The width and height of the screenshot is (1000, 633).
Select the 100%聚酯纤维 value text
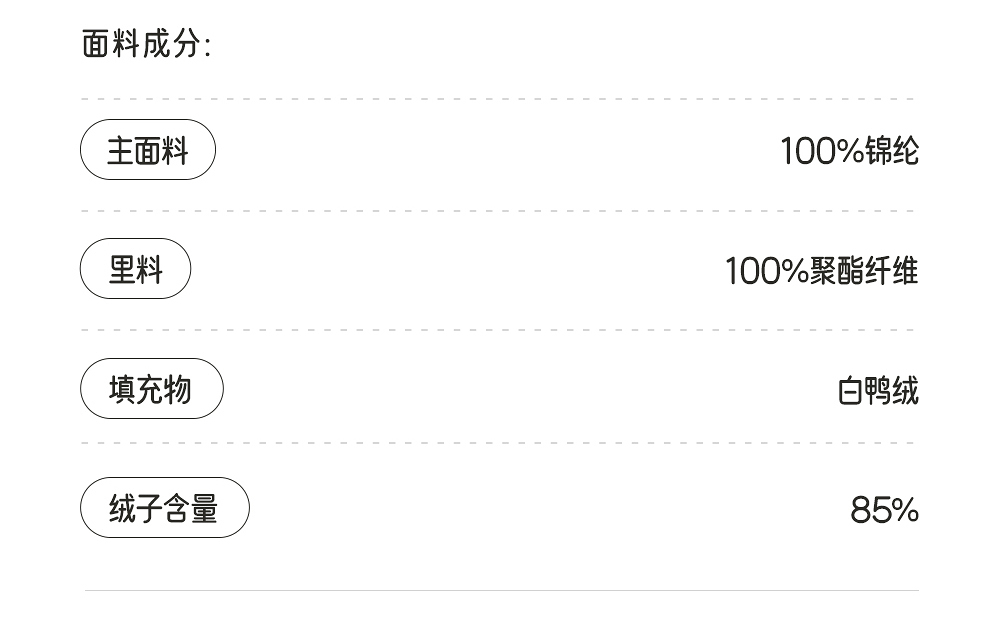pos(821,271)
